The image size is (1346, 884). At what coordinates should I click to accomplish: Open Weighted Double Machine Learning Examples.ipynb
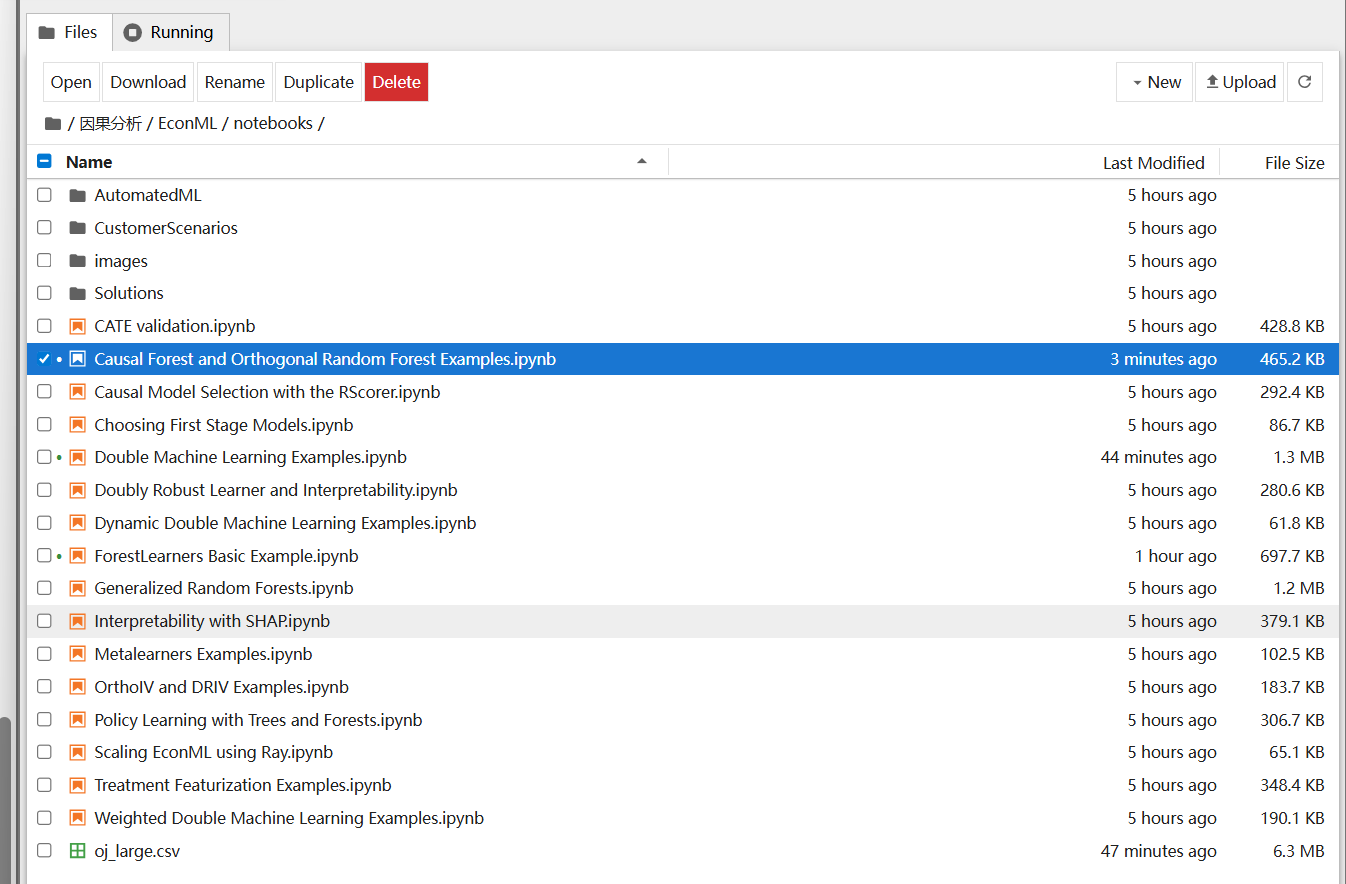(x=289, y=818)
